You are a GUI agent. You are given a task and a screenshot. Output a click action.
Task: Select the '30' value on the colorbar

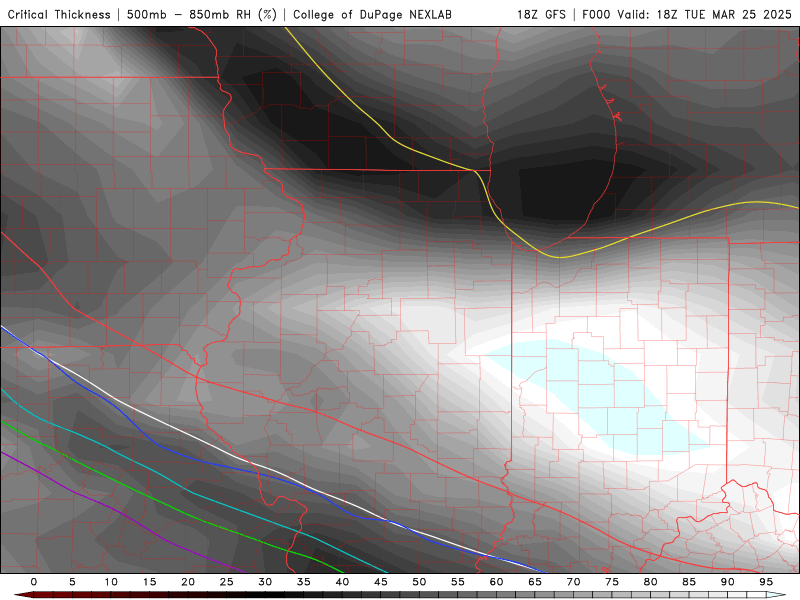(265, 582)
